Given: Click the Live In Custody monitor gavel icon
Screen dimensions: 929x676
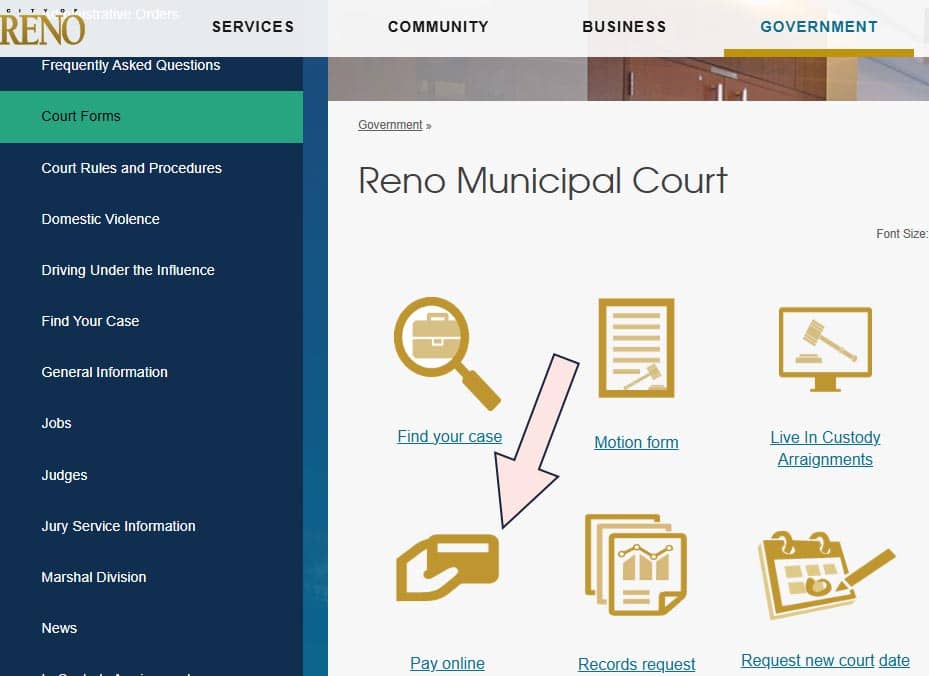Looking at the screenshot, I should pos(825,349).
